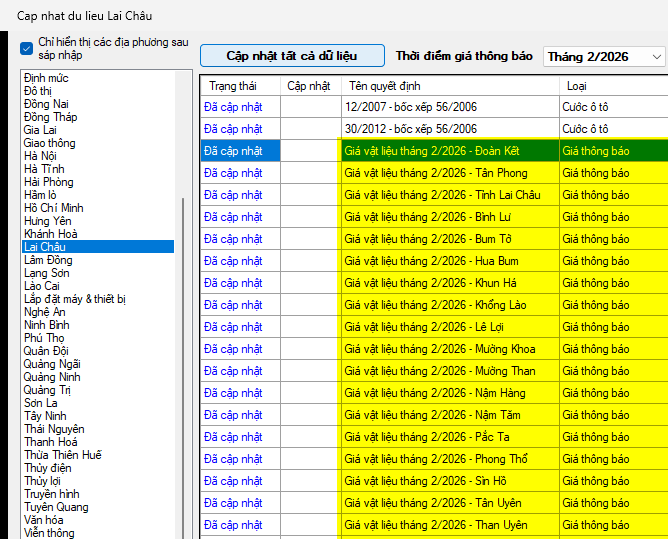Screen dimensions: 668x539
Task: Choose 'Lào Cai' from the locality list
Action: [42, 286]
